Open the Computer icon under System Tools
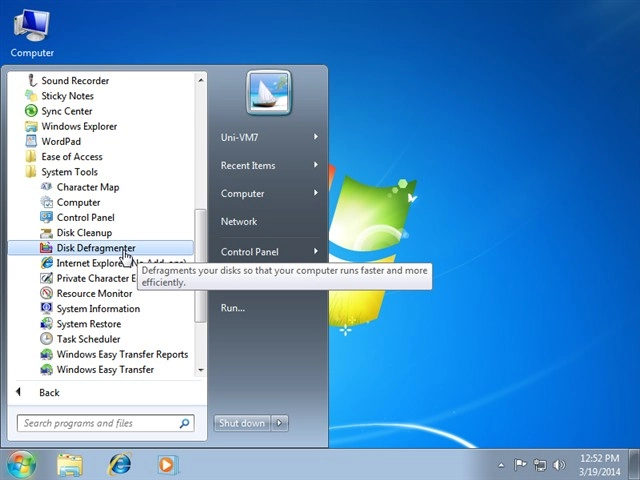Image resolution: width=640 pixels, height=480 pixels. 46,202
